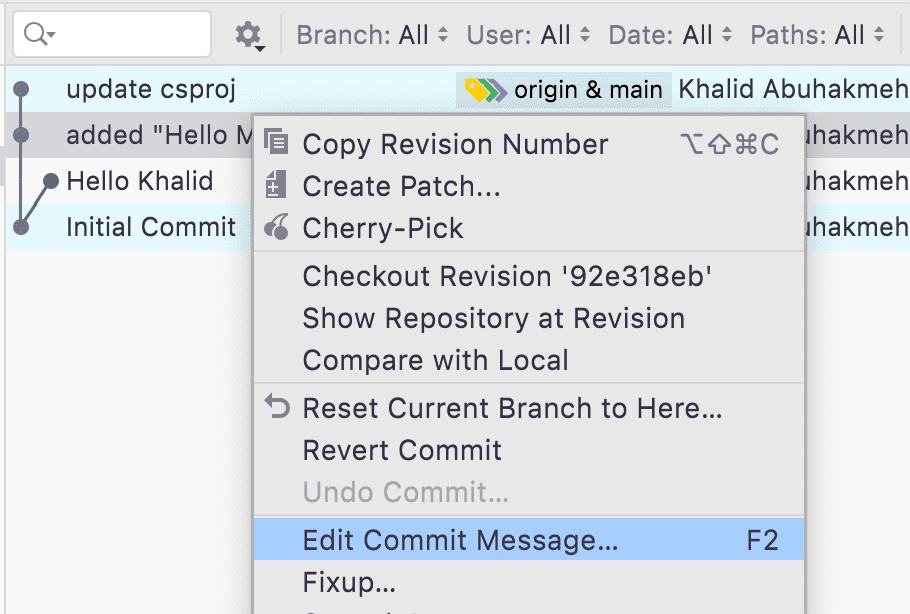Click the Create Patch icon
The width and height of the screenshot is (910, 614).
click(x=275, y=185)
